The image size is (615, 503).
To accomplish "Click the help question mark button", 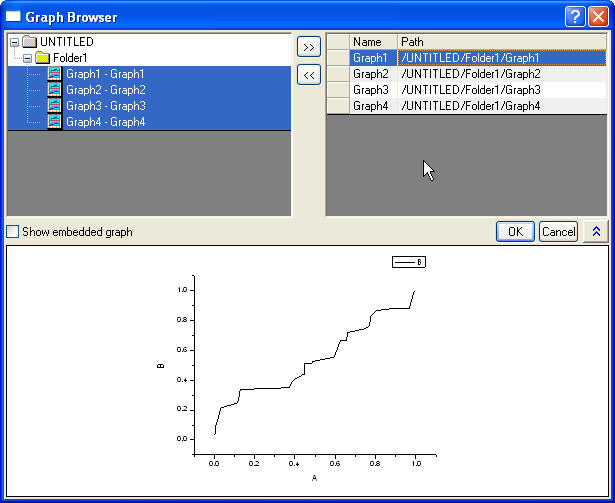I will pos(574,16).
